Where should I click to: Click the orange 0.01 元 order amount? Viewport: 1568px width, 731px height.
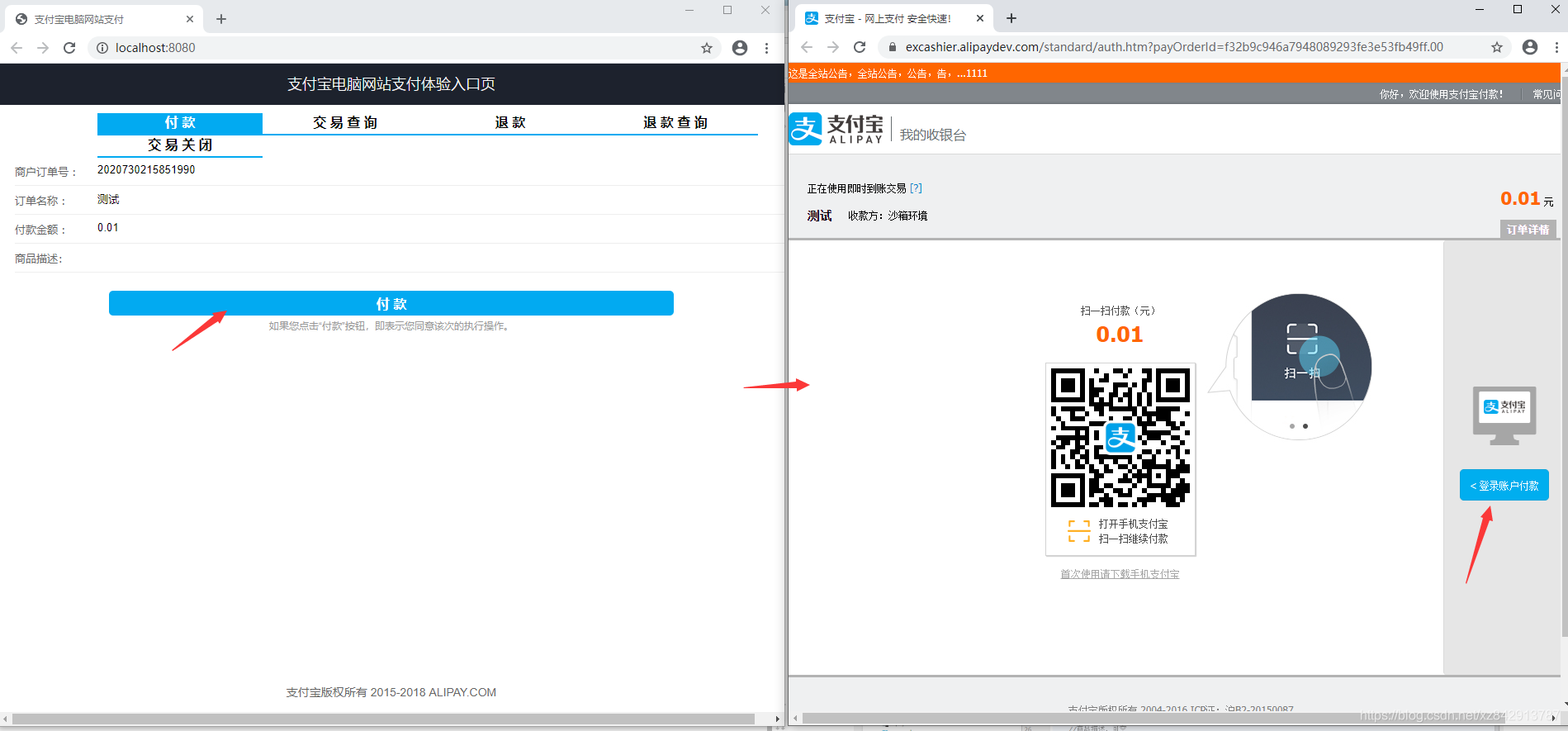pyautogui.click(x=1527, y=198)
